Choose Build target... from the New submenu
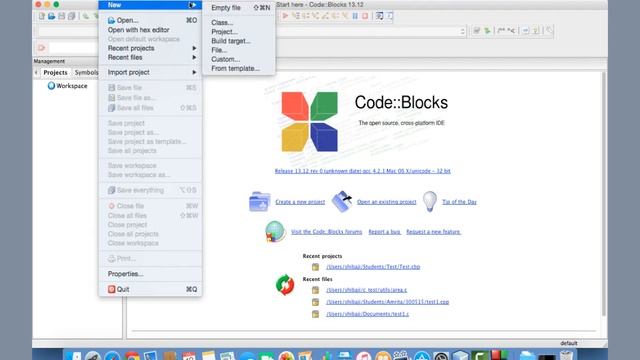This screenshot has width=640, height=360. [x=239, y=41]
